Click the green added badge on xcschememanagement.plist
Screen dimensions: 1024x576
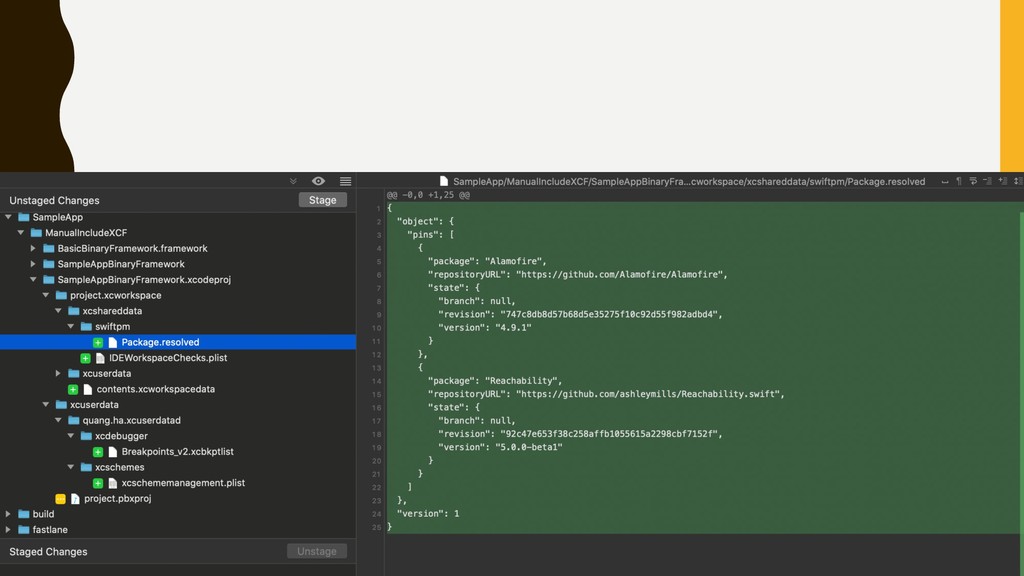click(x=98, y=483)
